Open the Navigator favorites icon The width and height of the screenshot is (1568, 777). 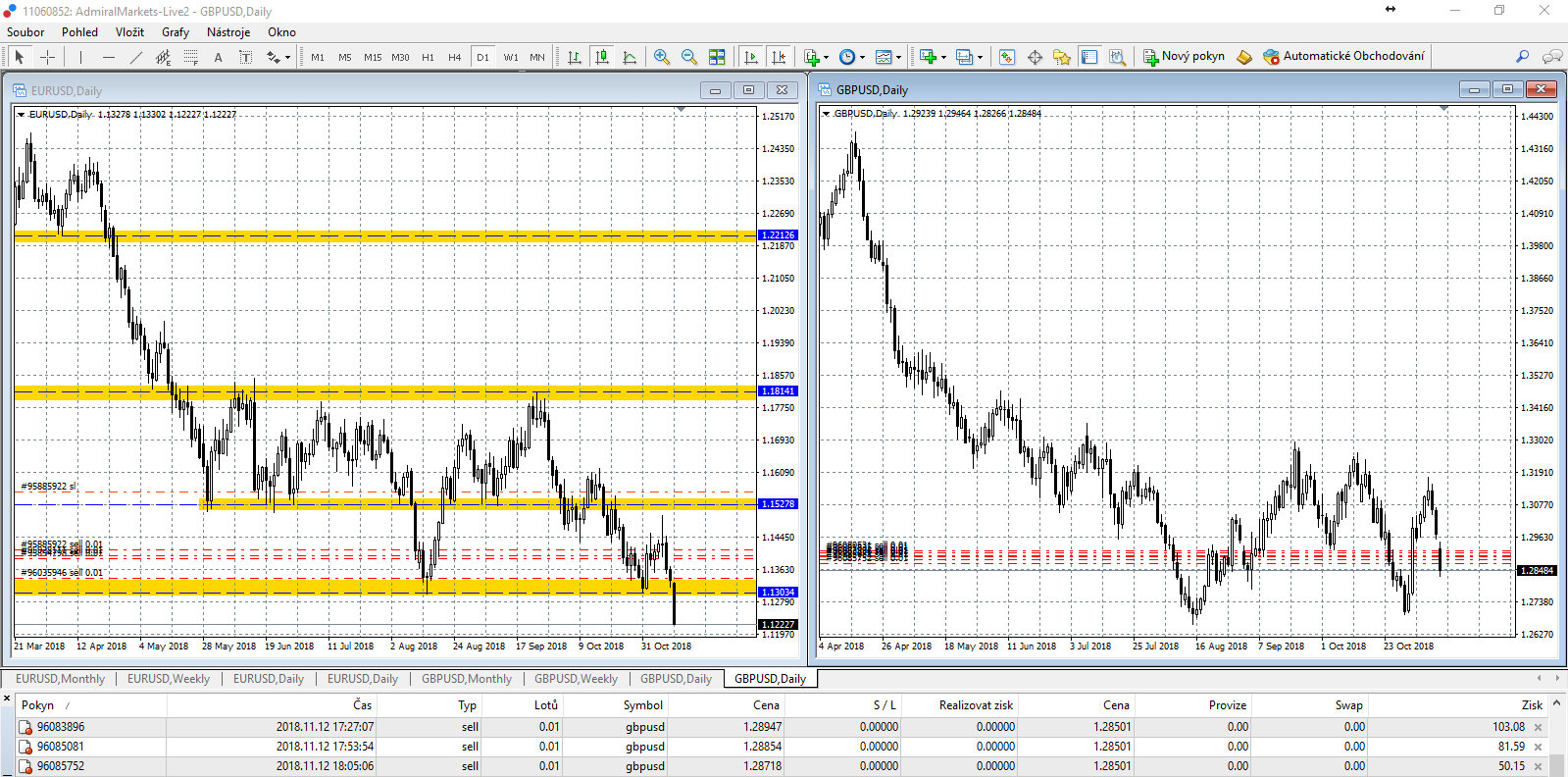coord(1062,57)
